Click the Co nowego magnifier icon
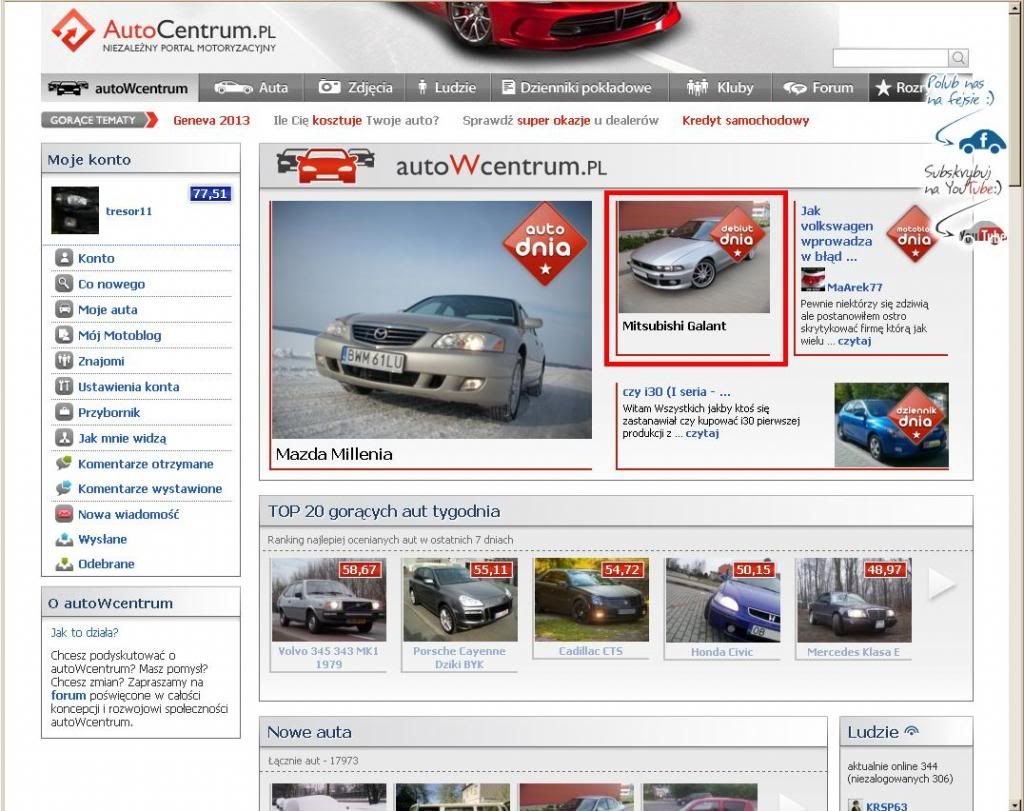This screenshot has height=811, width=1024. [63, 283]
